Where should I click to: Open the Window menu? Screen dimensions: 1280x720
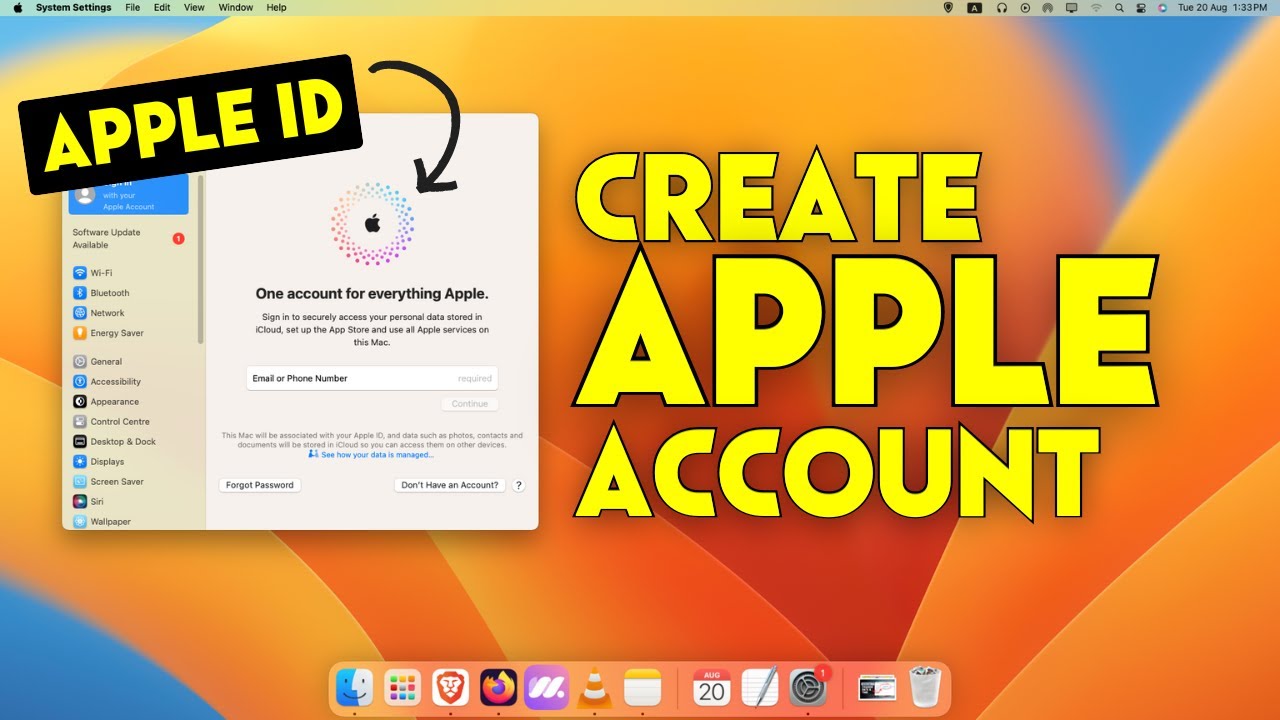tap(236, 7)
